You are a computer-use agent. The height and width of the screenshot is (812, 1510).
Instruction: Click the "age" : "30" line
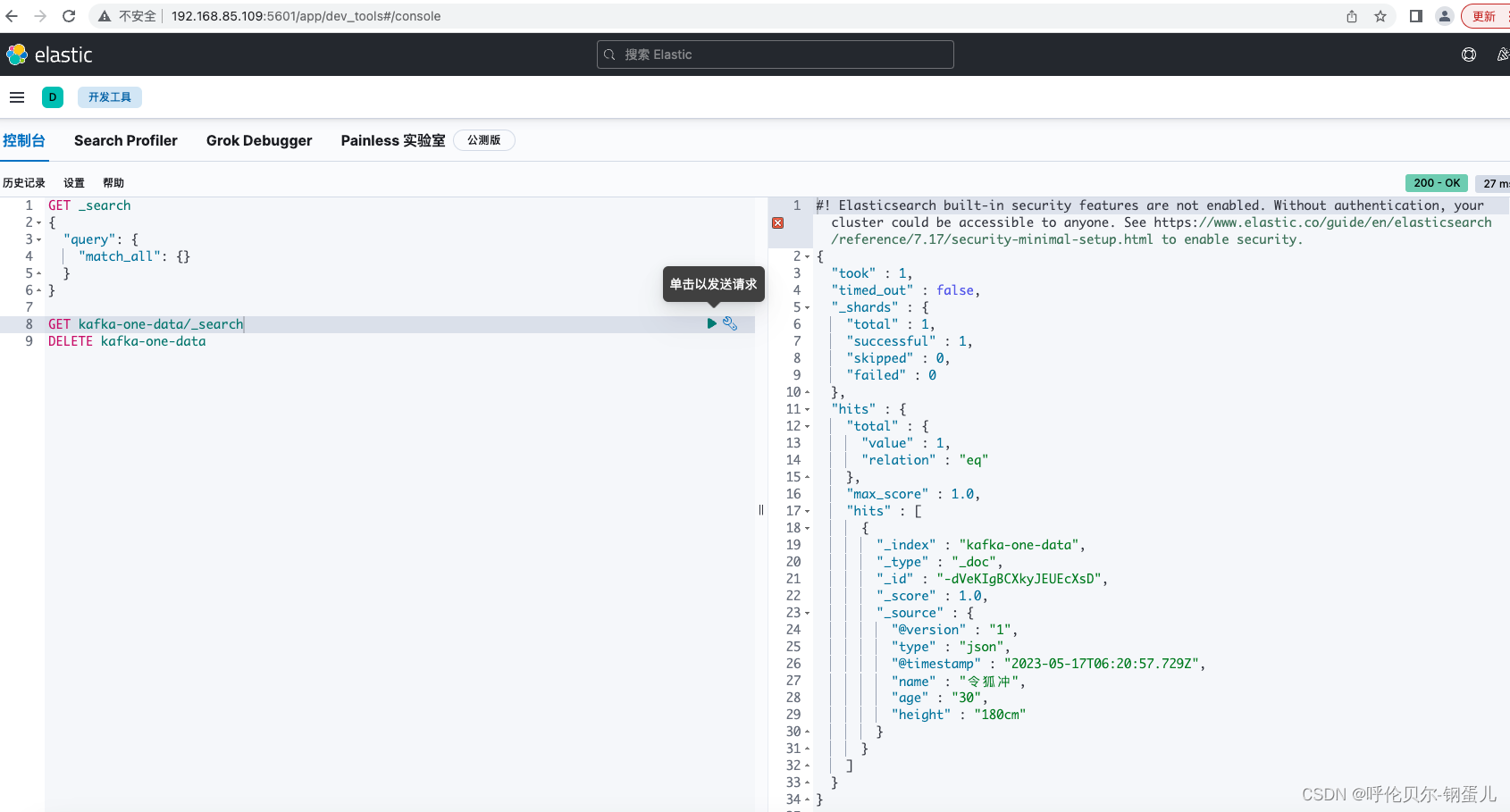click(x=939, y=698)
